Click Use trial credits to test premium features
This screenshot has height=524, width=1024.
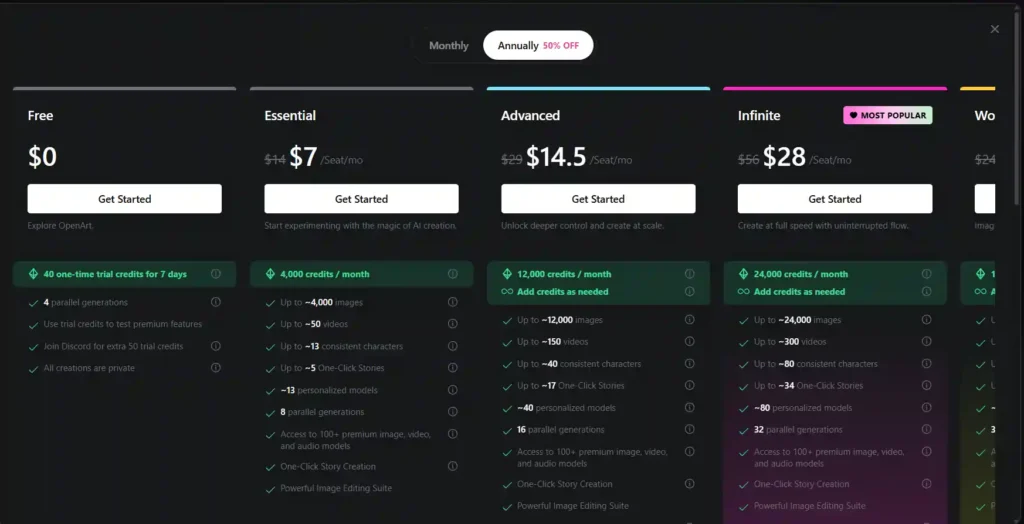coord(123,324)
